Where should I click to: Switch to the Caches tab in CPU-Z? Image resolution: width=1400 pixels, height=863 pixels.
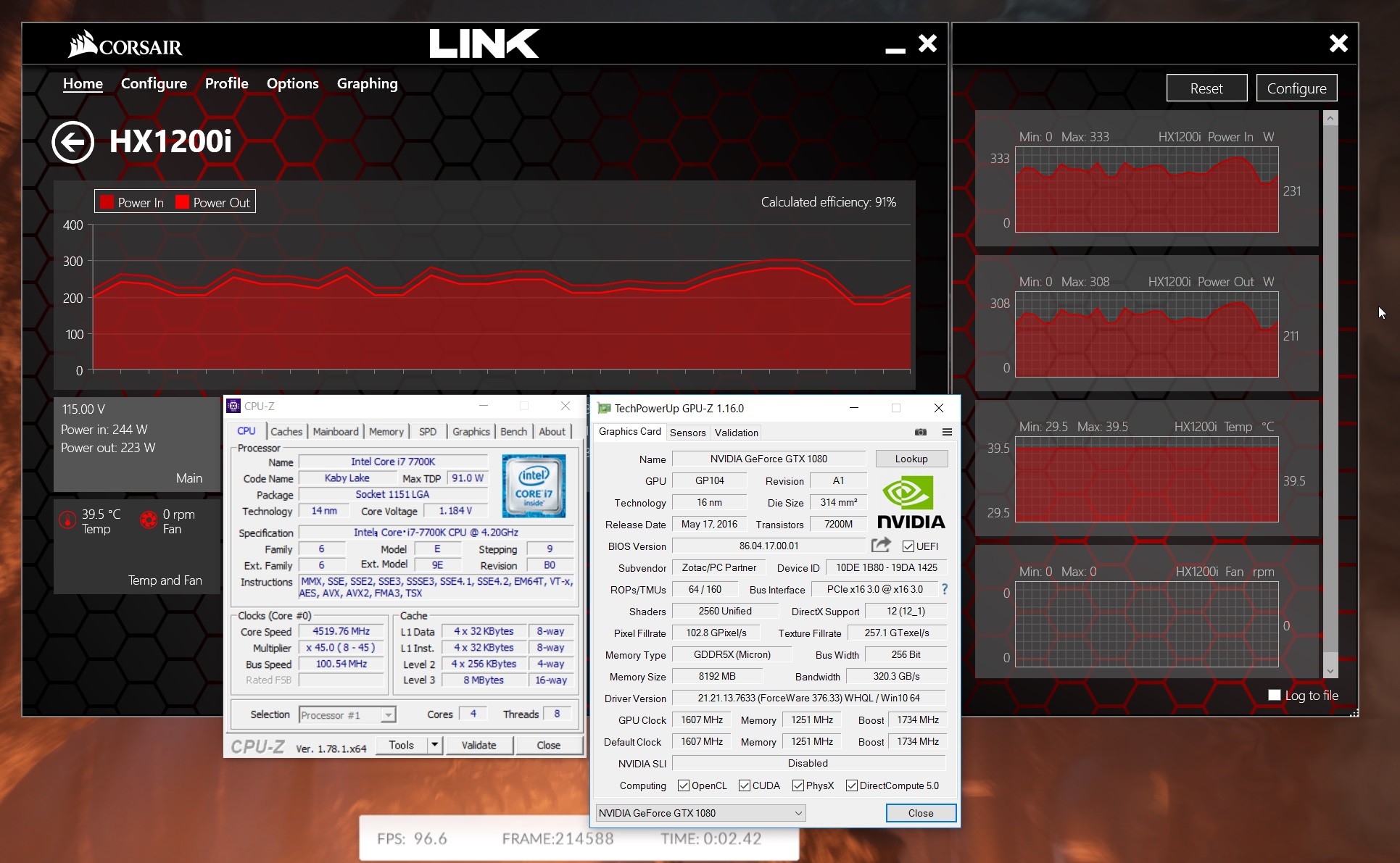[x=286, y=431]
